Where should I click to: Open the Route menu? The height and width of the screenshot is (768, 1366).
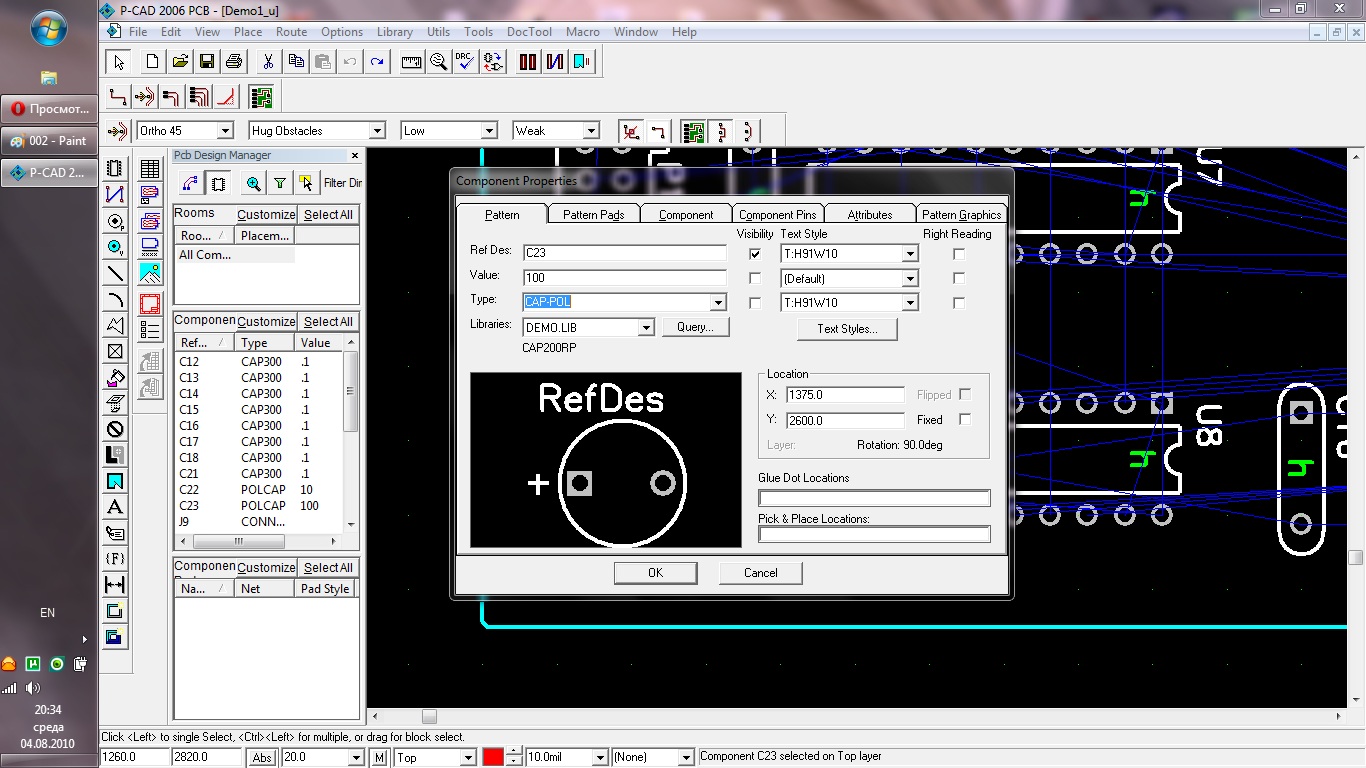coord(291,32)
